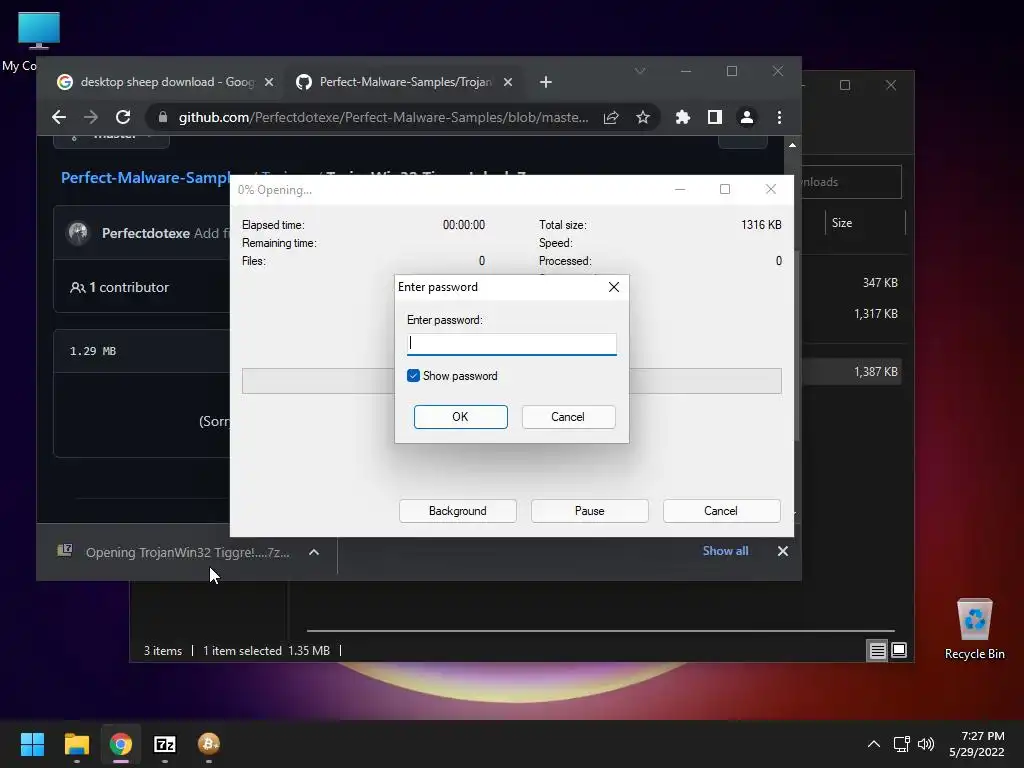Select the 347 KB file row in Explorer
The height and width of the screenshot is (768, 1024).
click(x=852, y=283)
